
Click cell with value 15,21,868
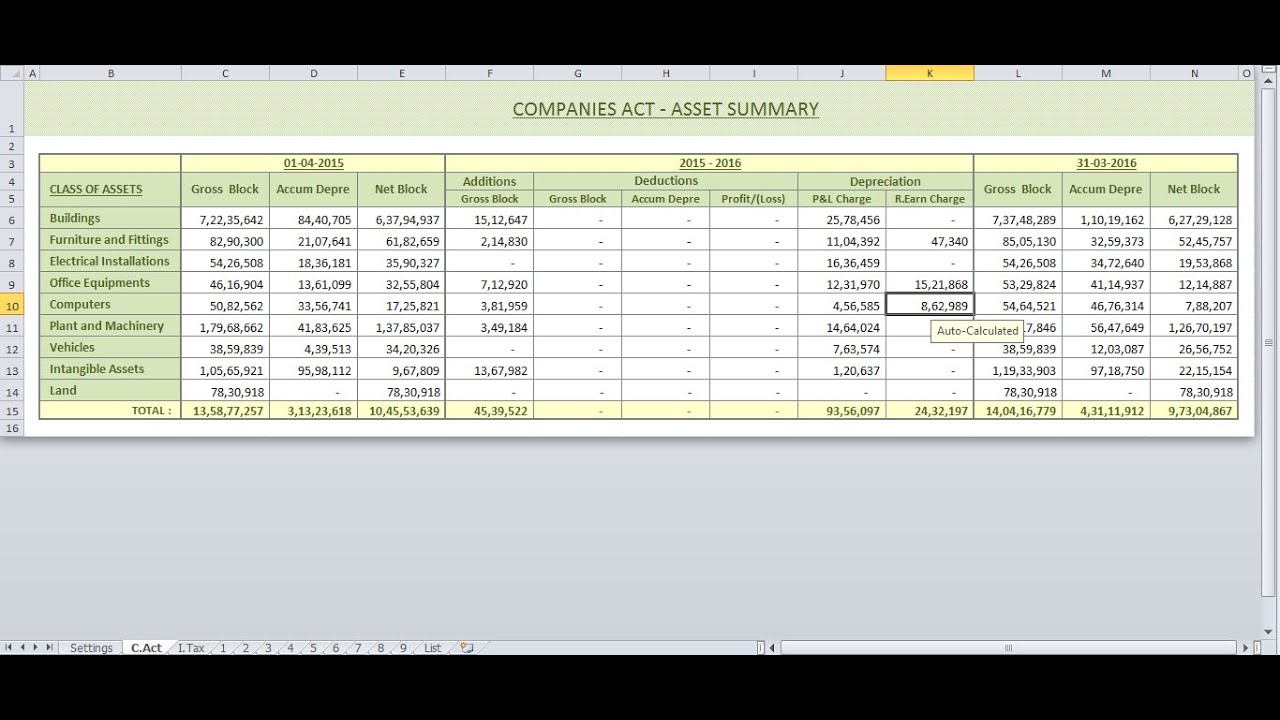930,284
